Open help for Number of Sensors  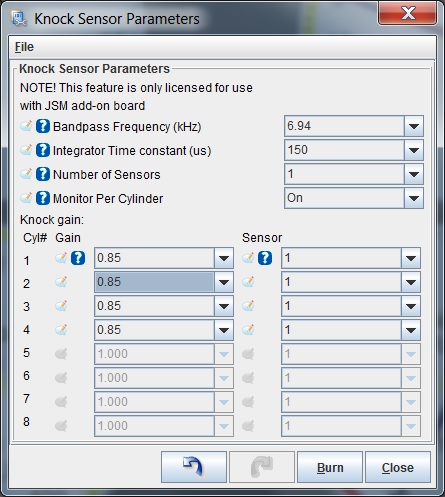pos(43,174)
